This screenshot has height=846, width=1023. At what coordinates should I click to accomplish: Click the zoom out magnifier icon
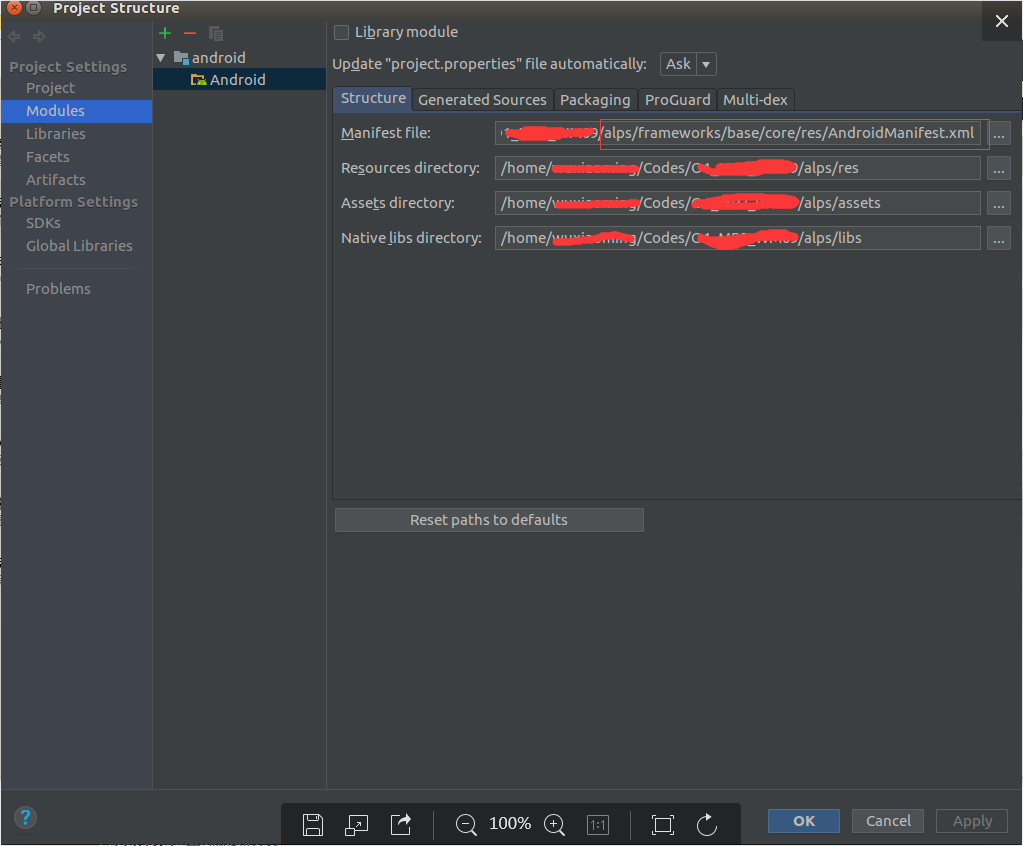465,824
